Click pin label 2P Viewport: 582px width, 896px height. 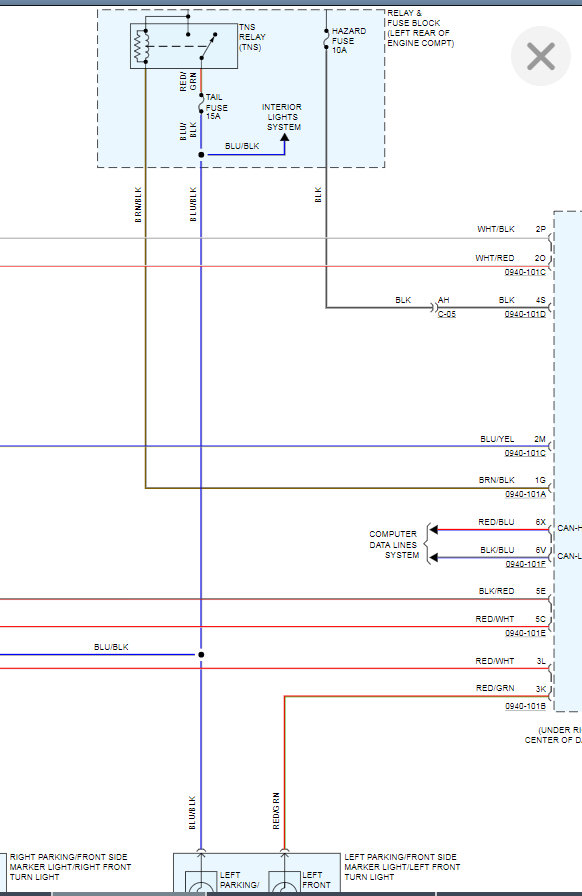540,229
